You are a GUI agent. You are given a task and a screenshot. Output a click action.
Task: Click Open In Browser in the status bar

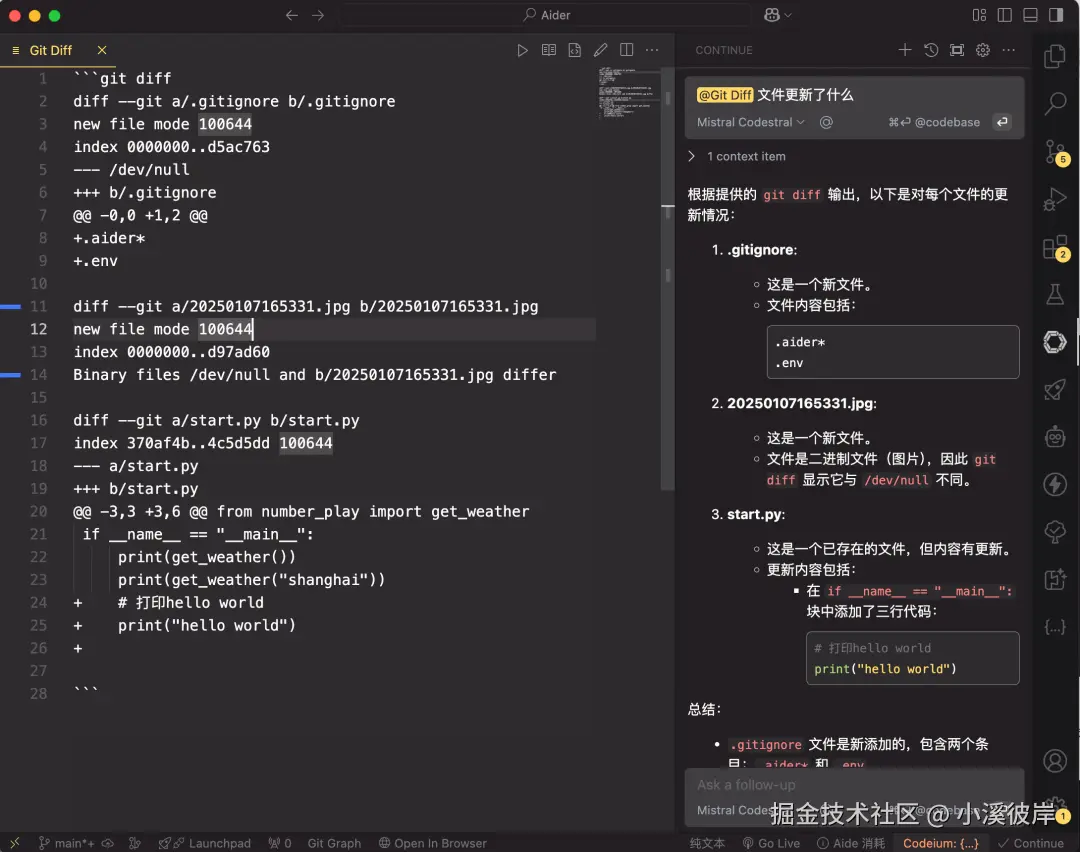[433, 843]
